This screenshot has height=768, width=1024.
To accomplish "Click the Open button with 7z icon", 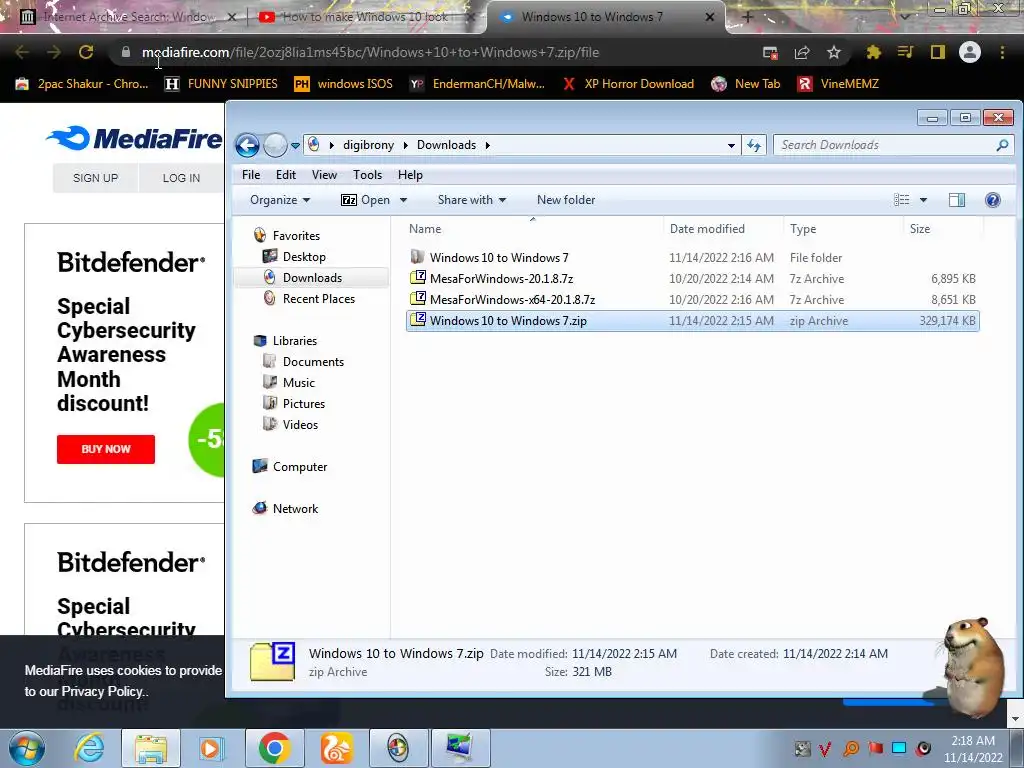I will [366, 200].
